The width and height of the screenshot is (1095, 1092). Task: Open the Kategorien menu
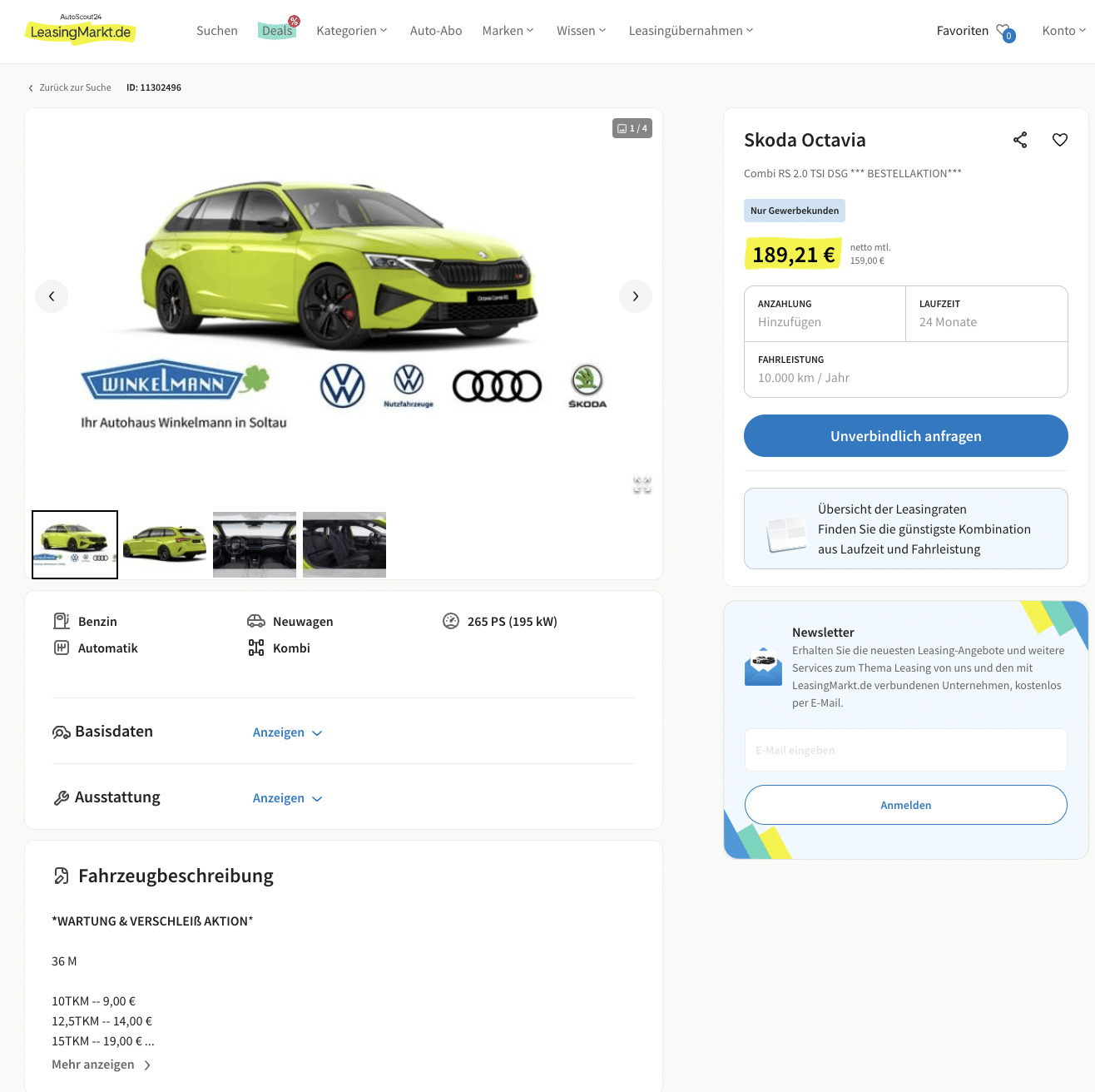point(352,31)
